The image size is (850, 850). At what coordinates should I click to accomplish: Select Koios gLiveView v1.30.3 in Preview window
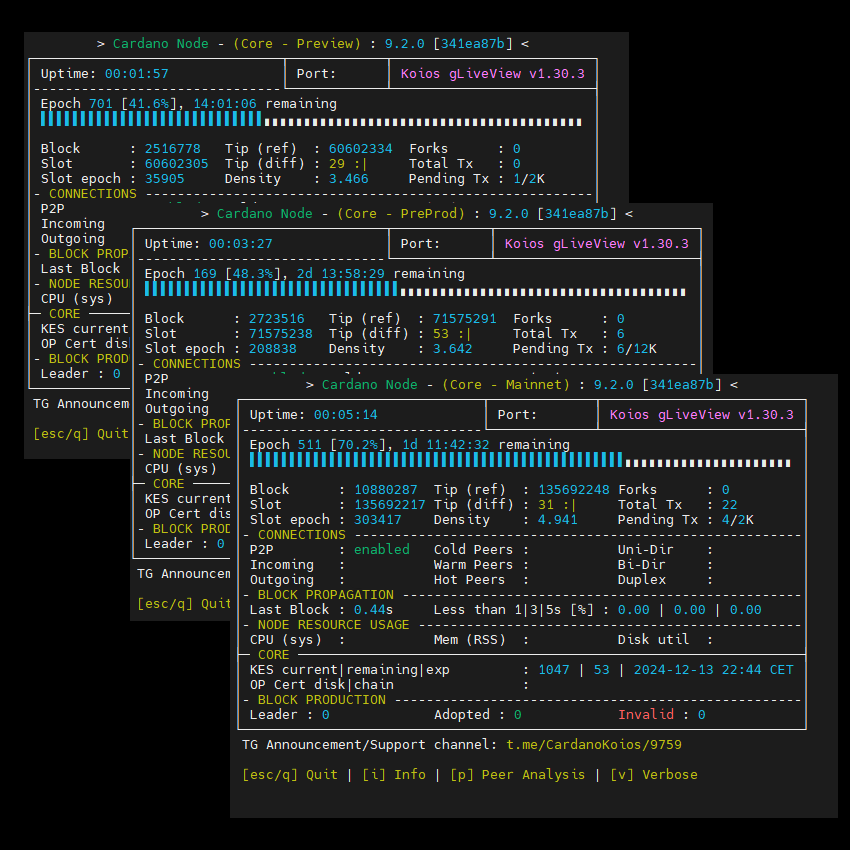click(493, 74)
